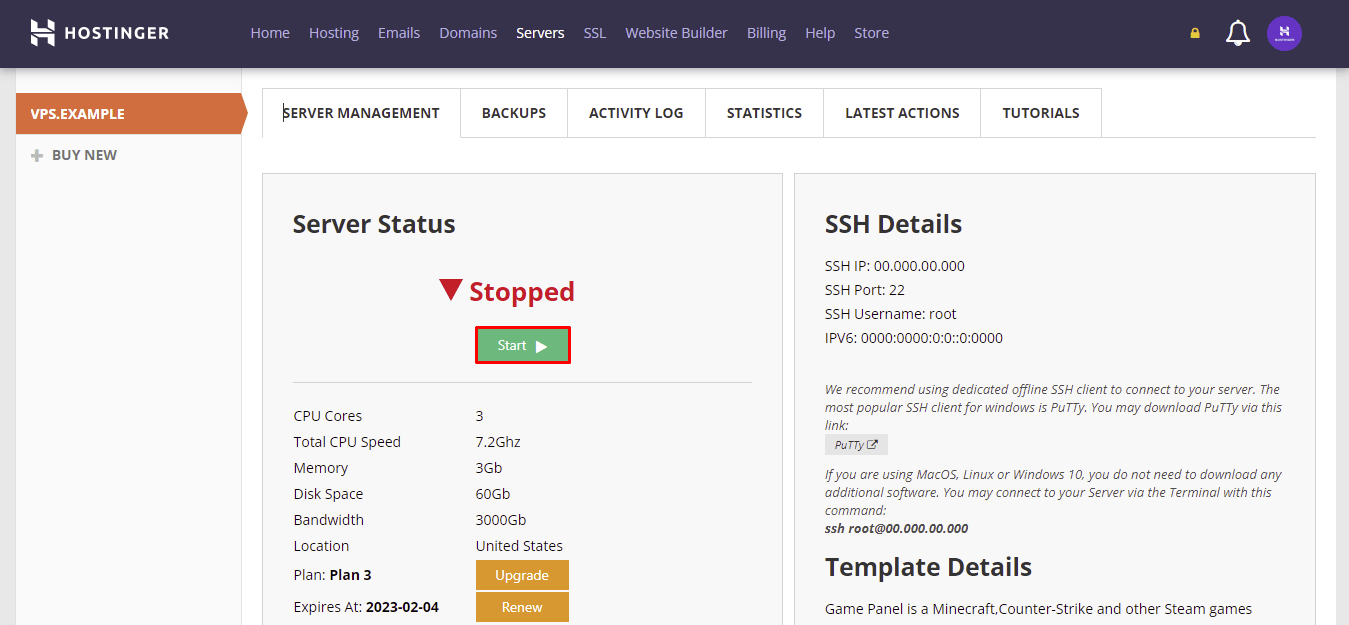The height and width of the screenshot is (625, 1349).
Task: Navigate to Domains in the top menu
Action: point(468,32)
